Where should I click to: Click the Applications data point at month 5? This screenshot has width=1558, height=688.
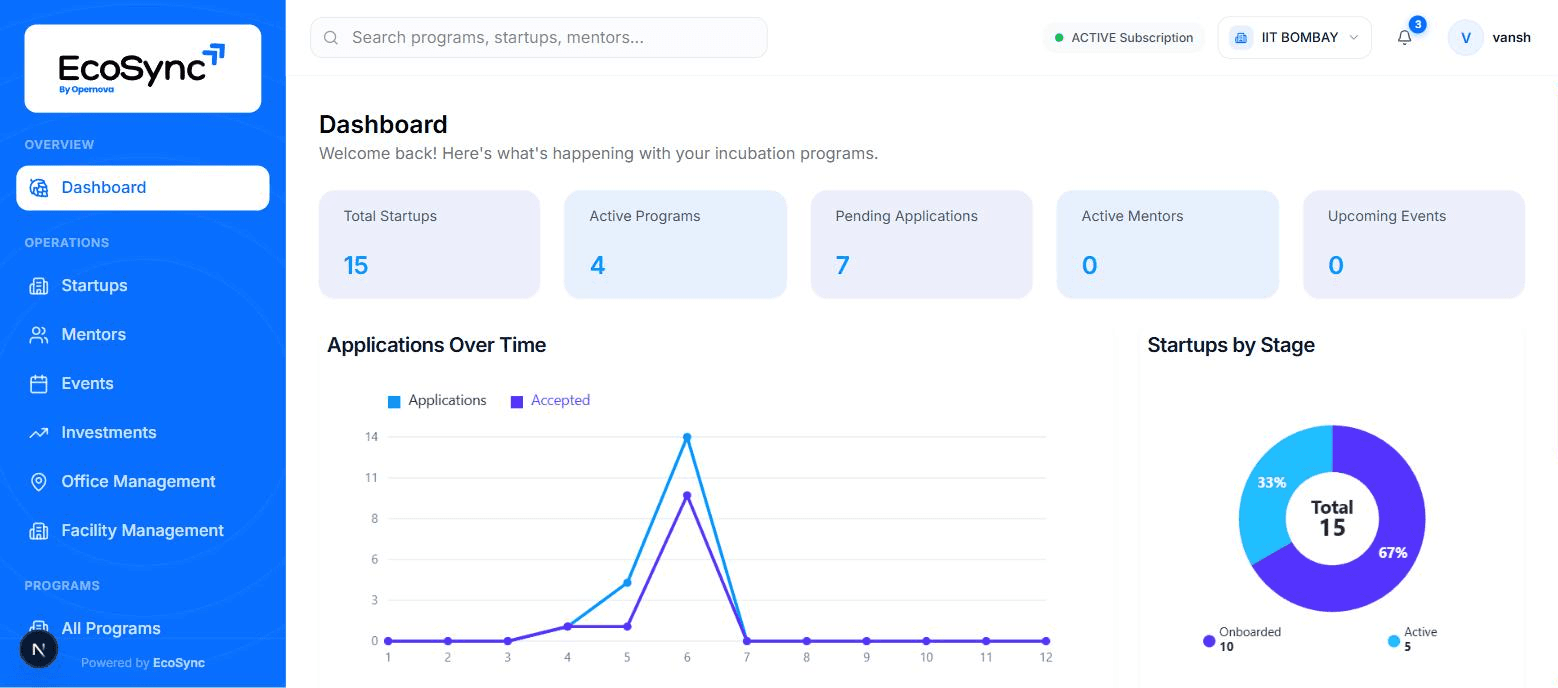coord(627,582)
